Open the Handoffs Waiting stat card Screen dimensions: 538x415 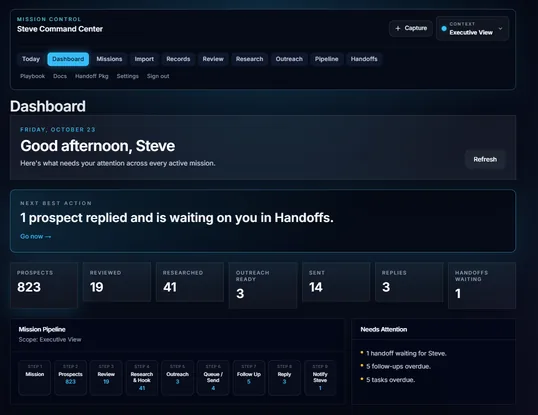[482, 285]
